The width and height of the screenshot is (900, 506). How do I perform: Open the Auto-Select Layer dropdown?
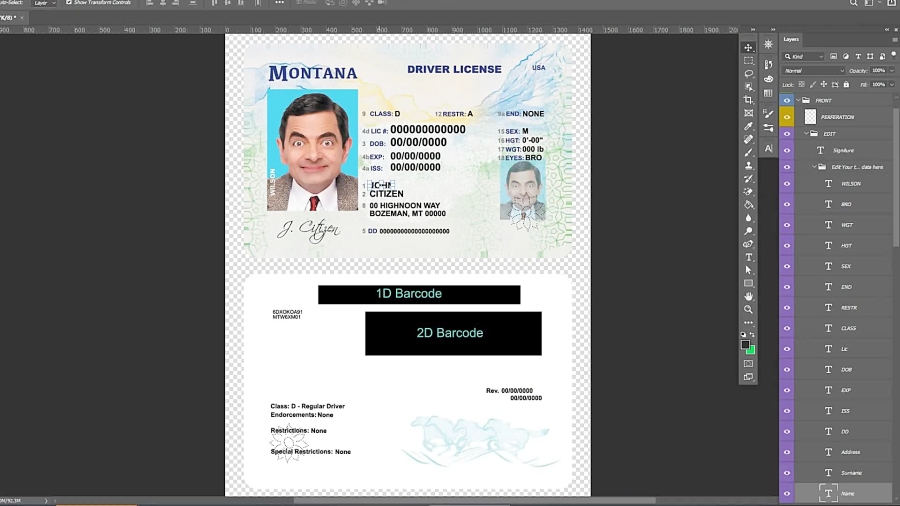tap(45, 3)
